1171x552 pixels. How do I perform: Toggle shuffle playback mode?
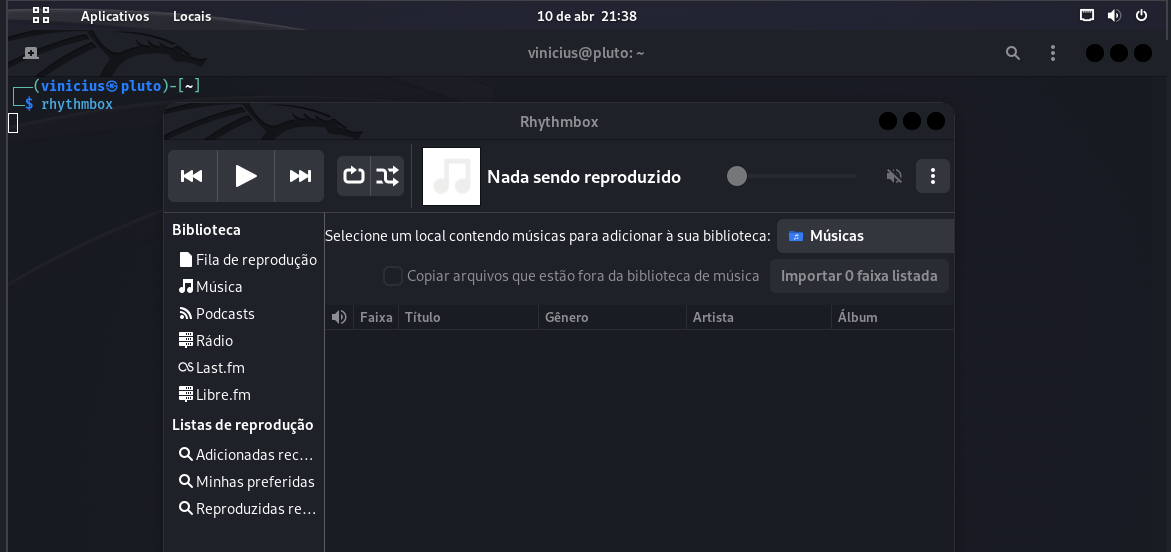[387, 176]
